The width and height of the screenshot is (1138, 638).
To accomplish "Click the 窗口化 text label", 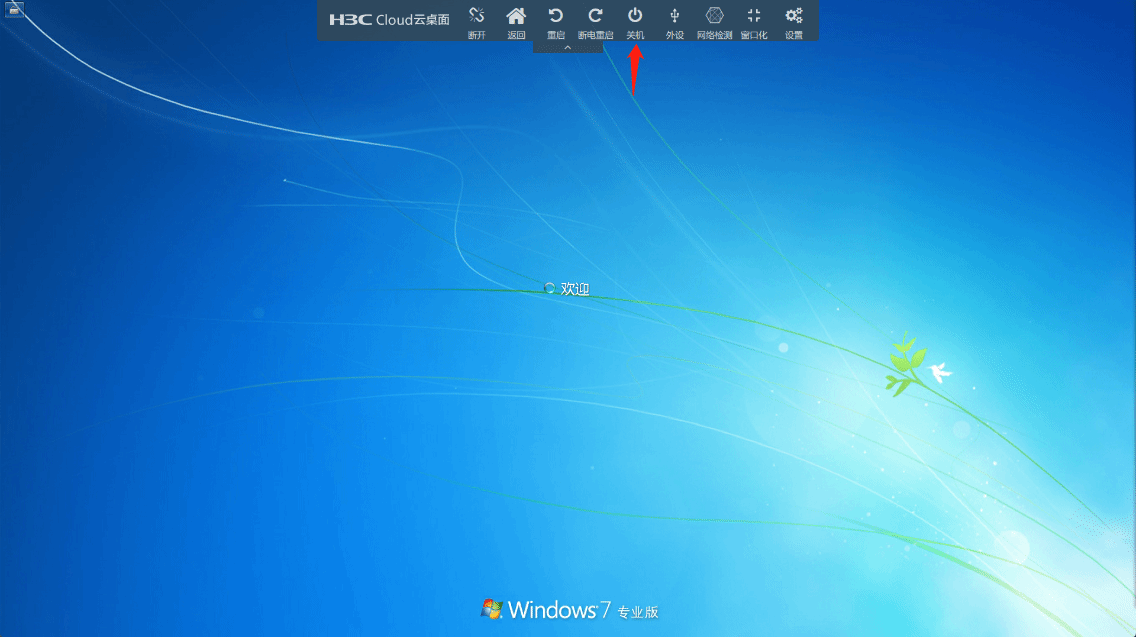I will pyautogui.click(x=754, y=35).
